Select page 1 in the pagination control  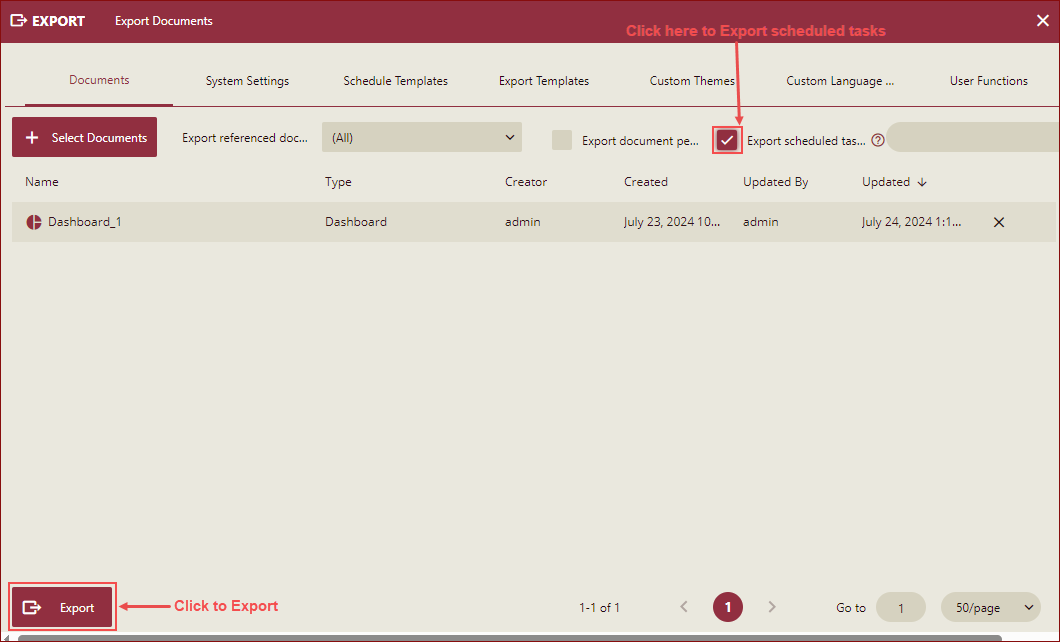click(727, 607)
